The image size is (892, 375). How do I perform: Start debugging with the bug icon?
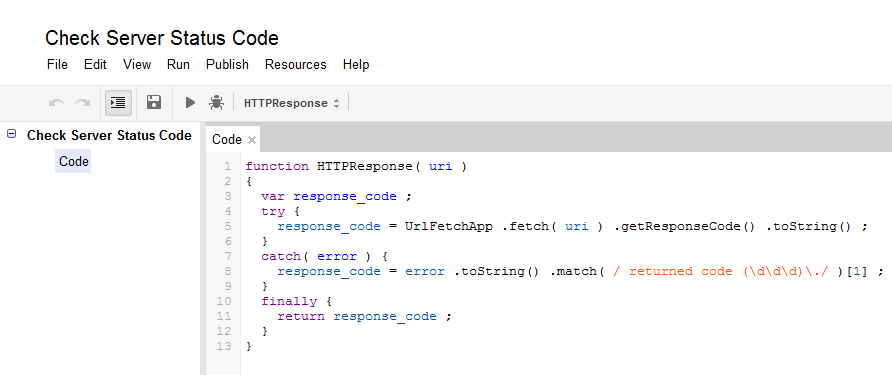point(216,102)
